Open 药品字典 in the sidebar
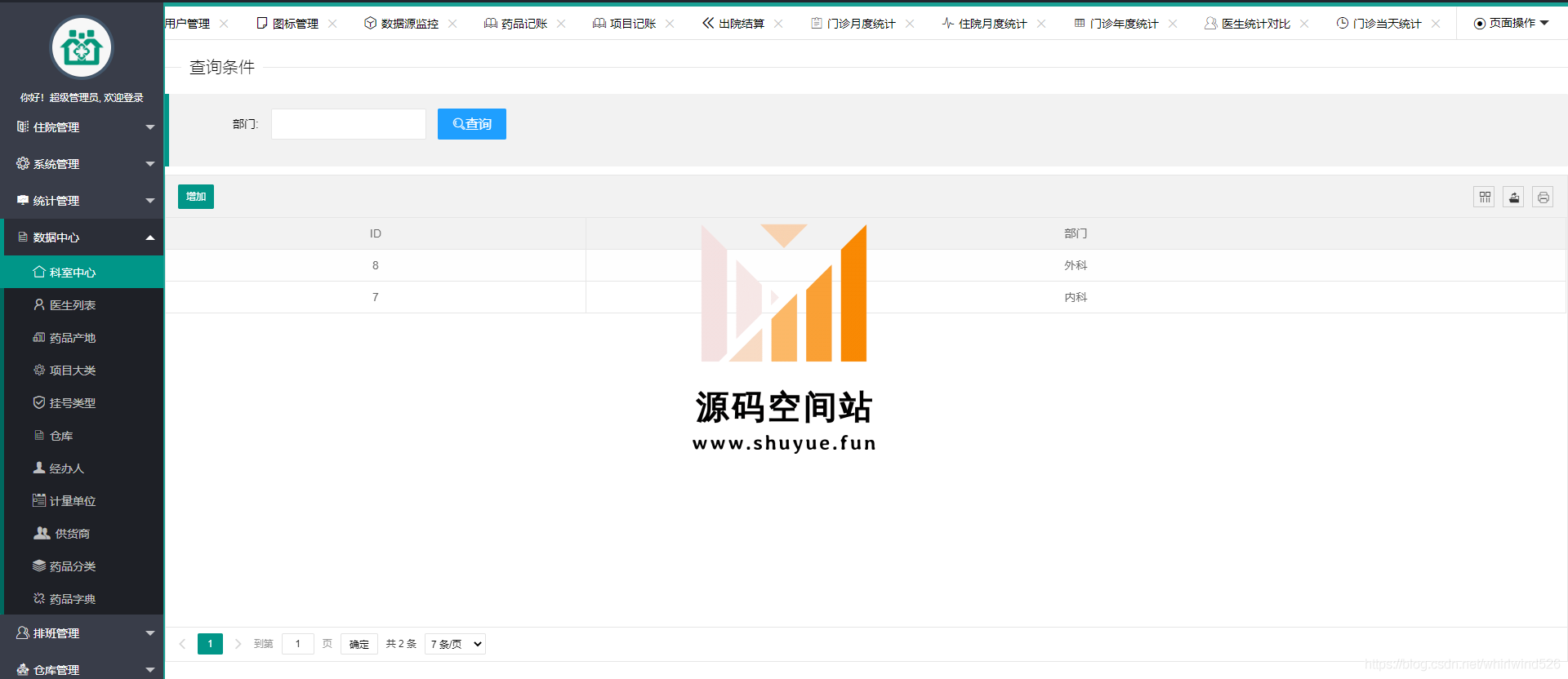This screenshot has width=1568, height=679. pyautogui.click(x=72, y=599)
